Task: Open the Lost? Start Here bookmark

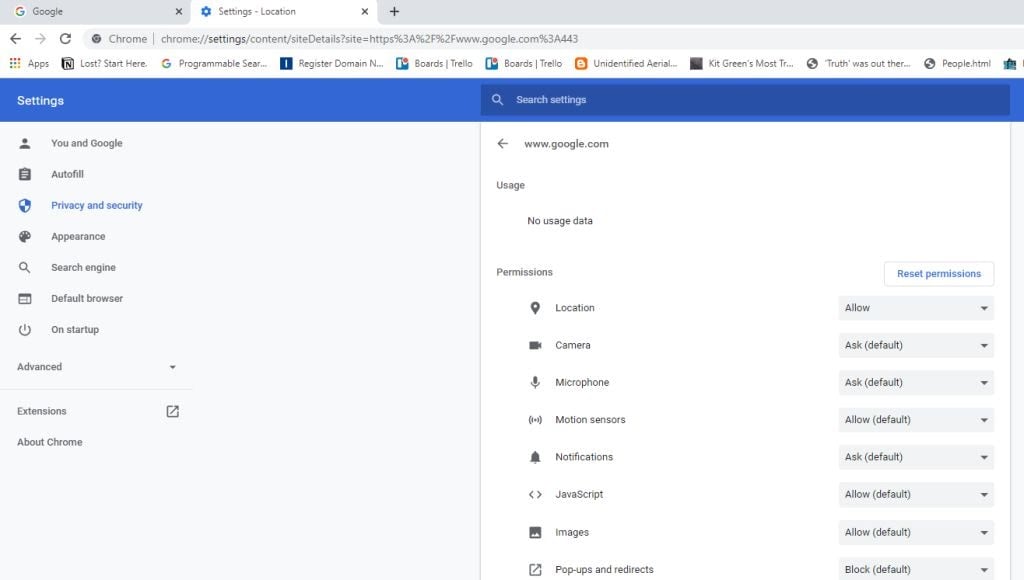Action: coord(104,63)
